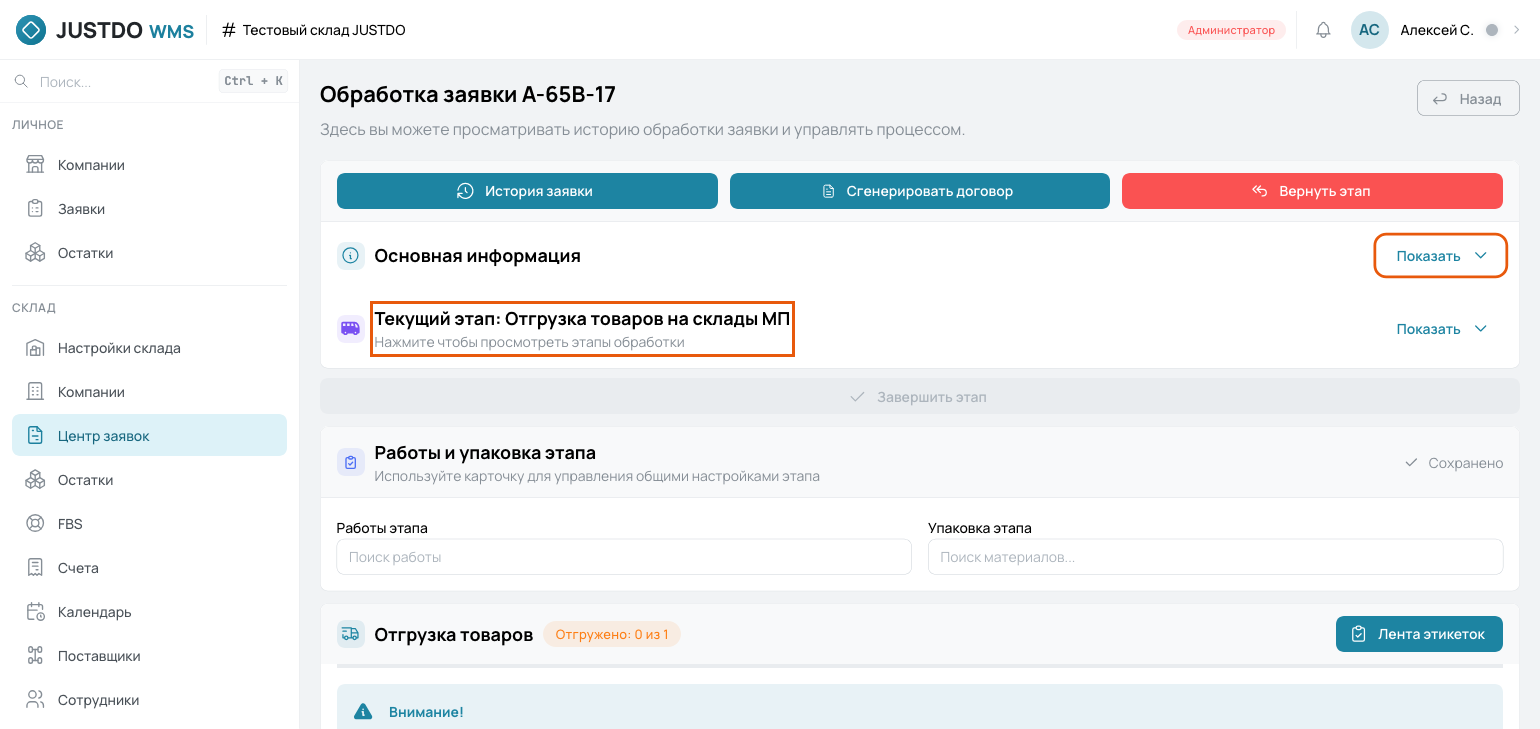Click the purple truck stage icon
The height and width of the screenshot is (729, 1540).
(351, 328)
